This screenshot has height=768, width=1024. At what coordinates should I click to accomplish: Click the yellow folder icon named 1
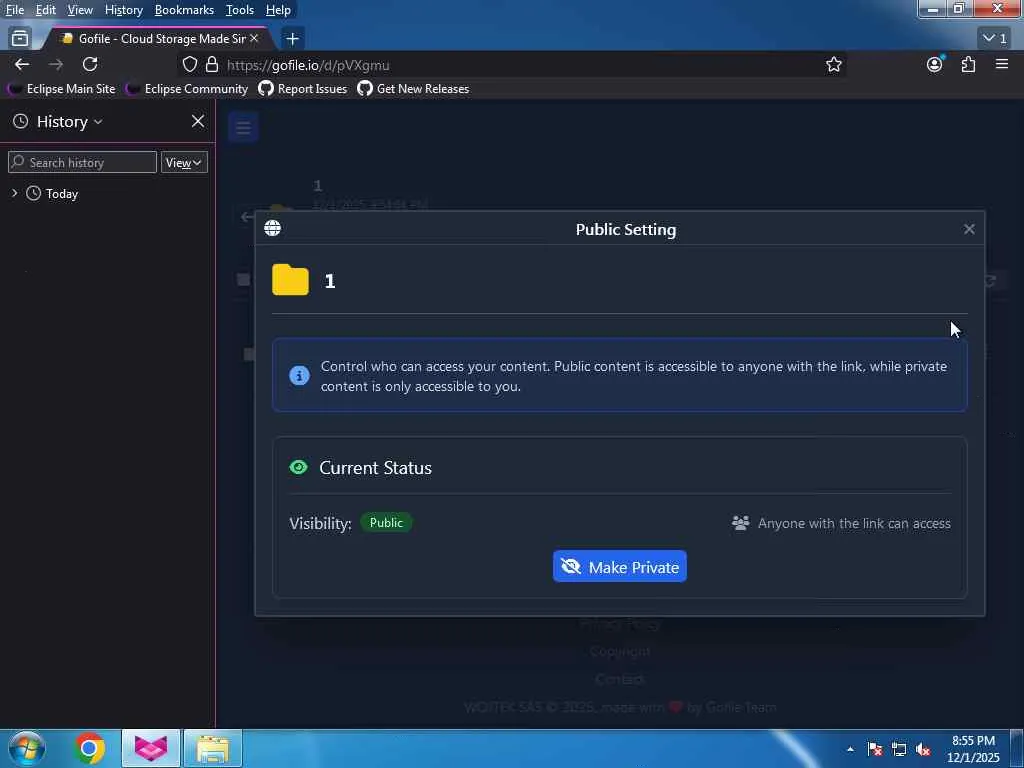point(290,280)
